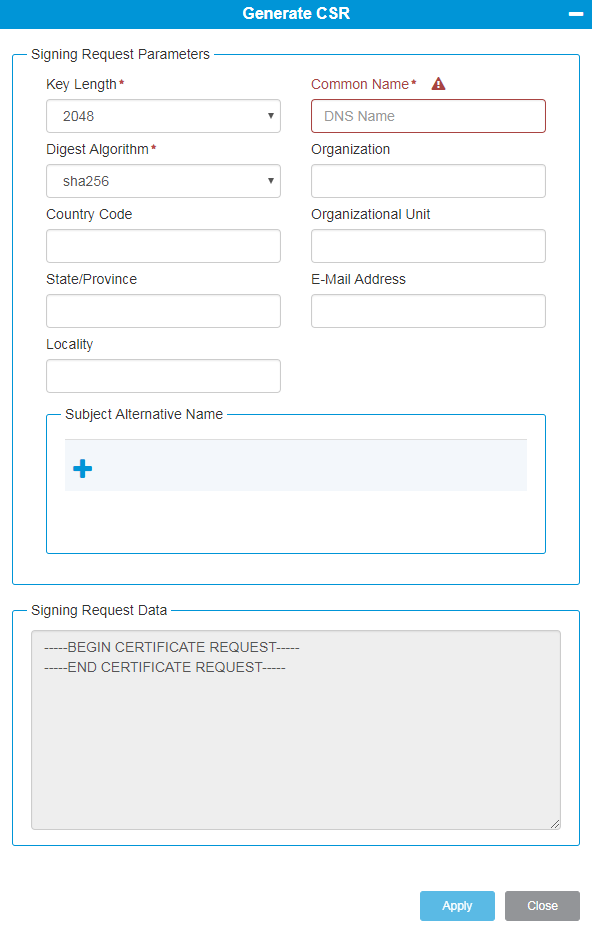Click the Common Name warning triangle icon
Viewport: 592px width, 932px height.
(x=438, y=84)
